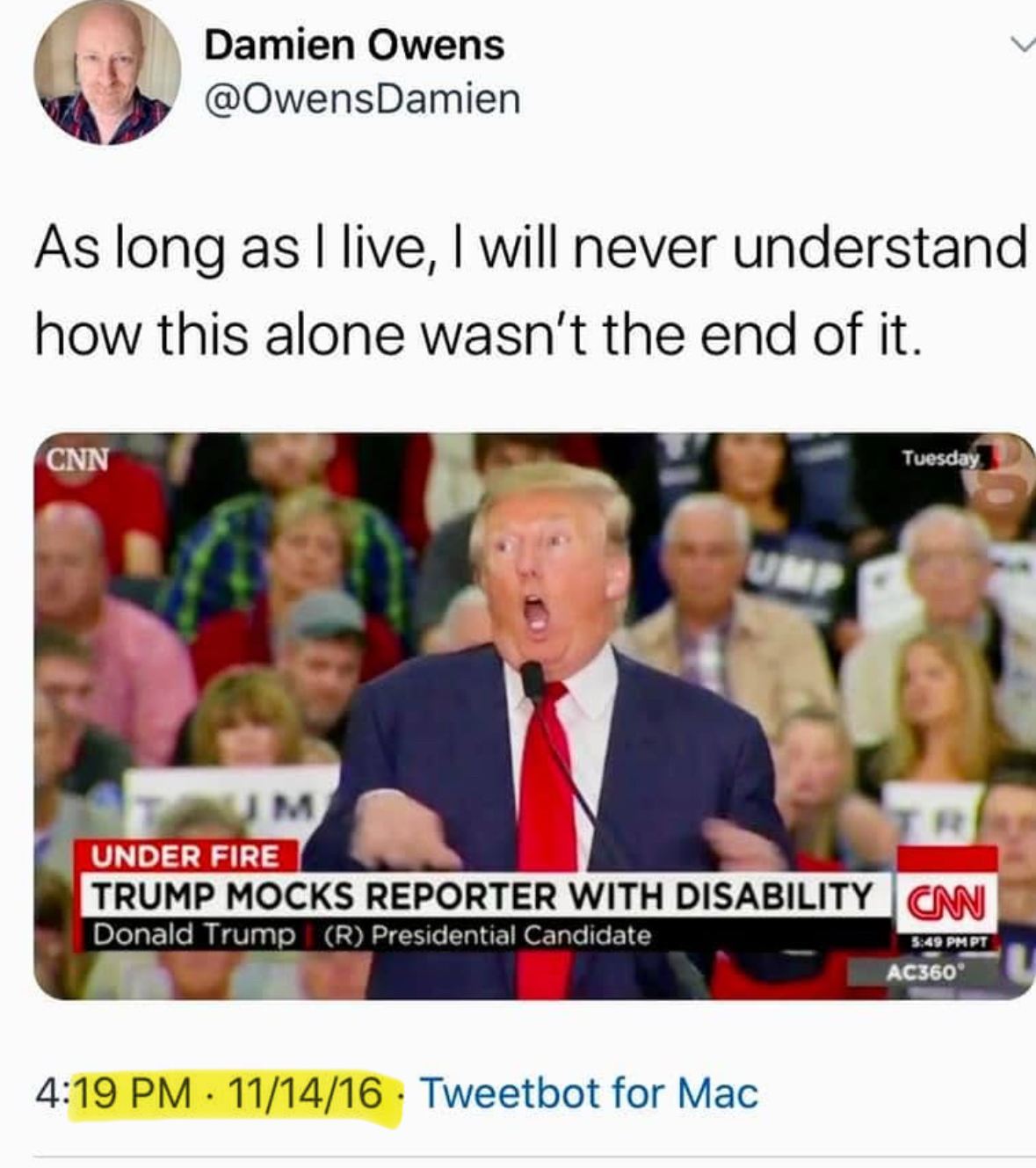Select the tweet text starting As long
Image resolution: width=1036 pixels, height=1168 pixels.
coord(530,291)
